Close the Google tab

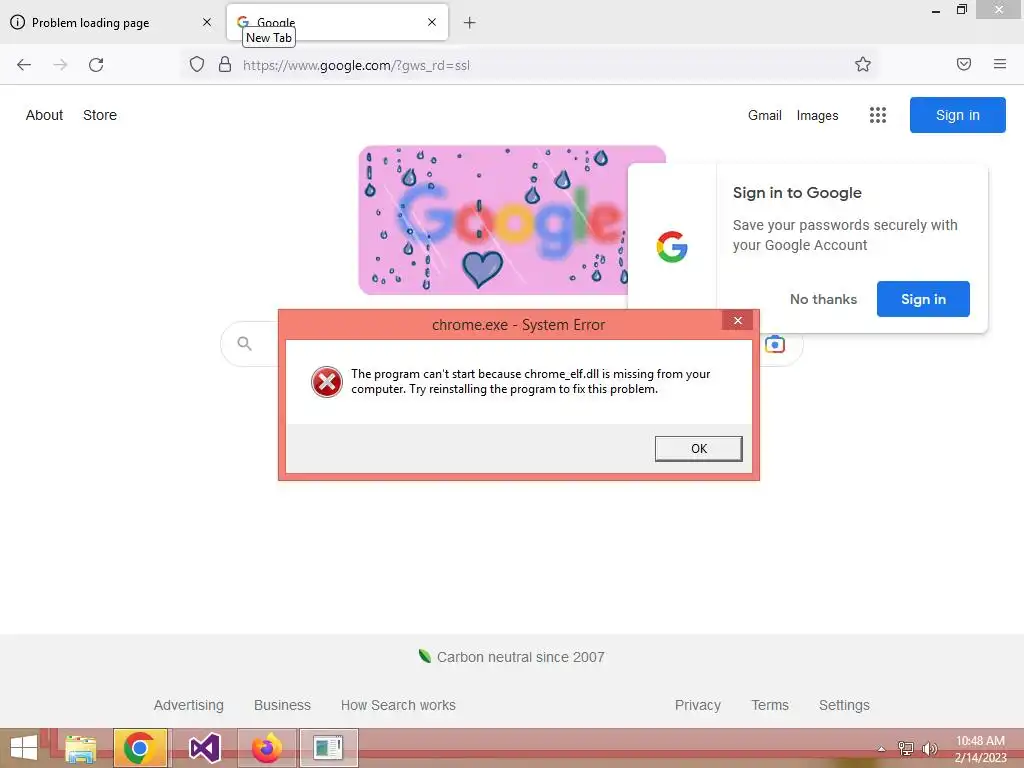432,22
